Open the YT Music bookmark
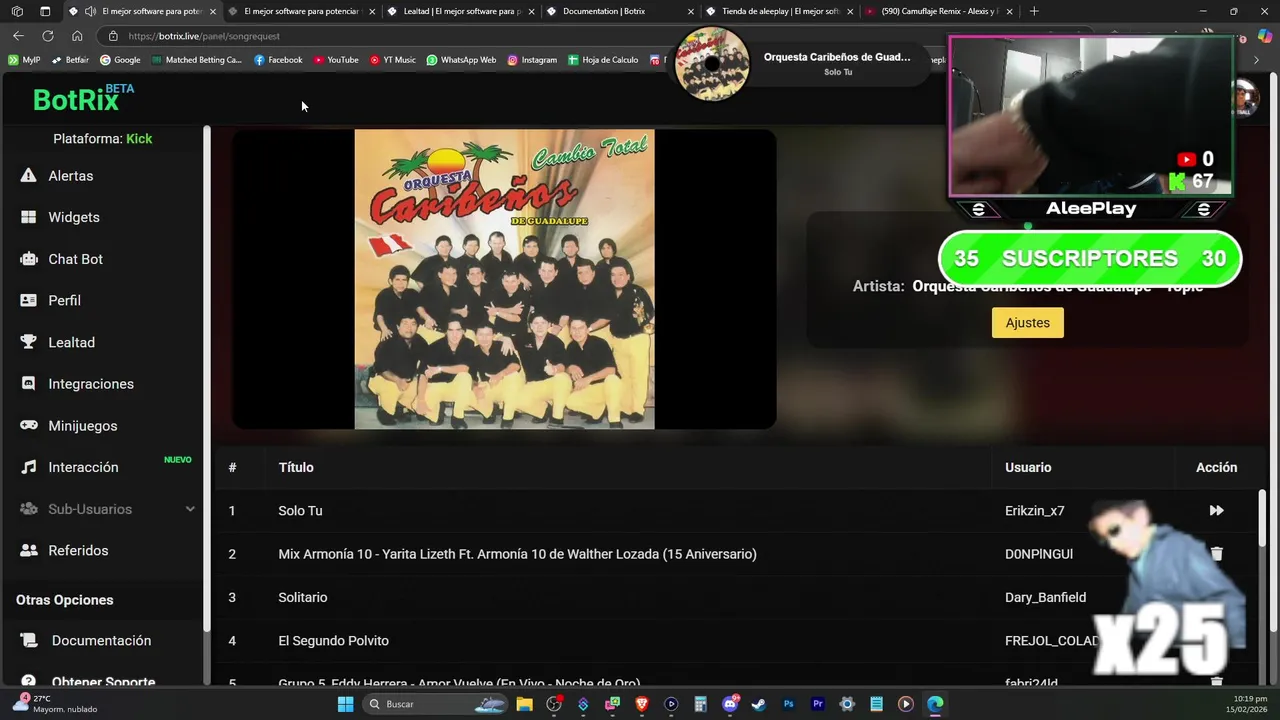The width and height of the screenshot is (1280, 720). pyautogui.click(x=392, y=60)
